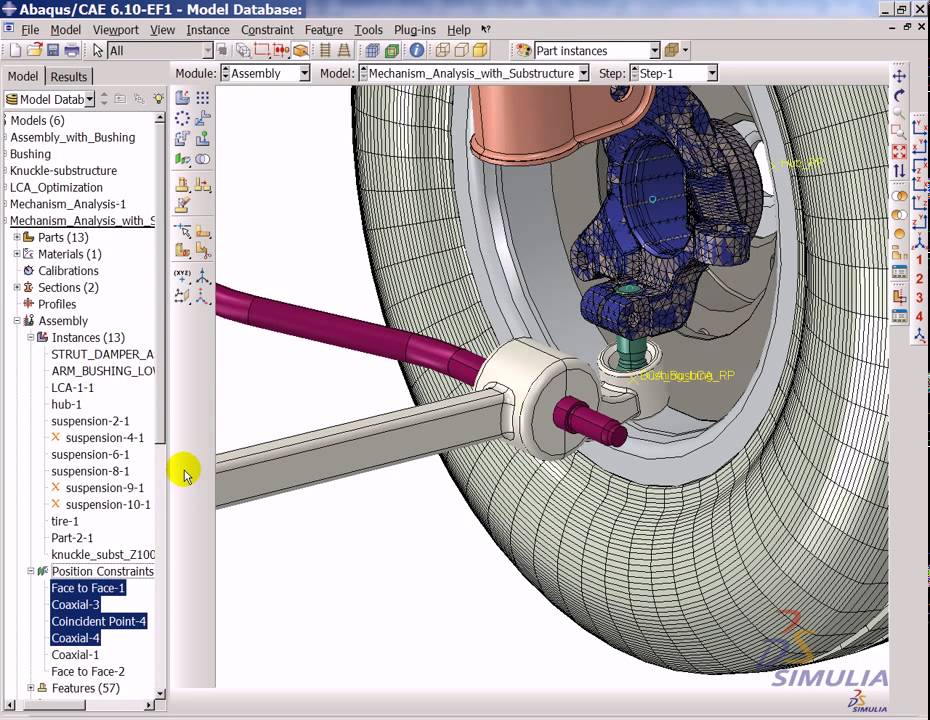Expand the Sections (2) tree node
This screenshot has width=930, height=720.
[17, 287]
